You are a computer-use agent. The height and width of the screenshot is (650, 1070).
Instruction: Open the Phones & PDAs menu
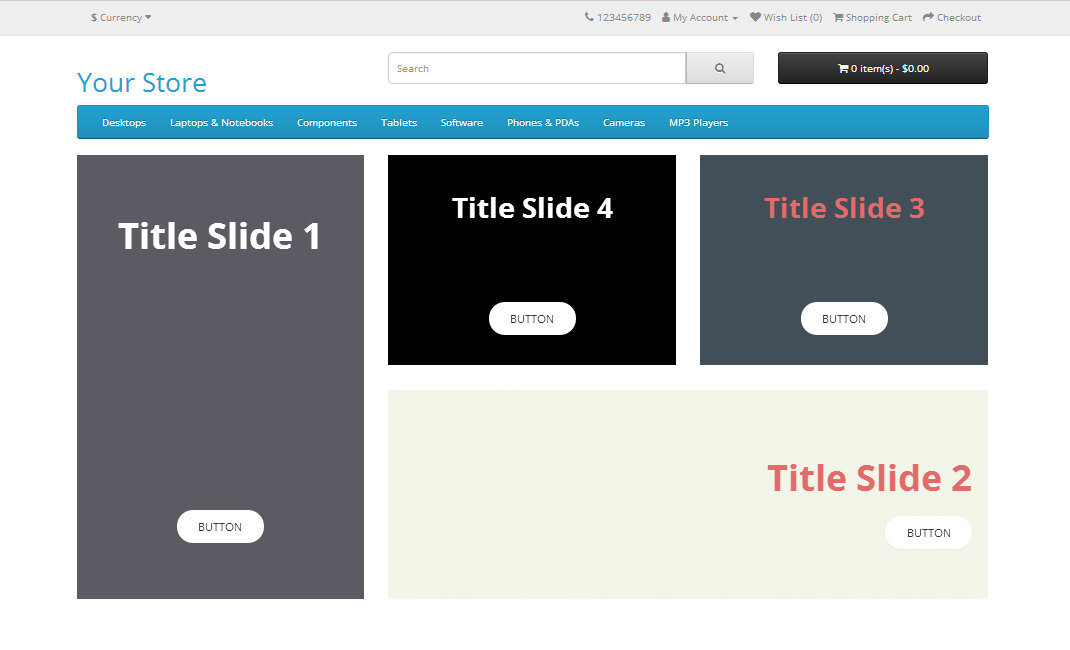(x=543, y=123)
